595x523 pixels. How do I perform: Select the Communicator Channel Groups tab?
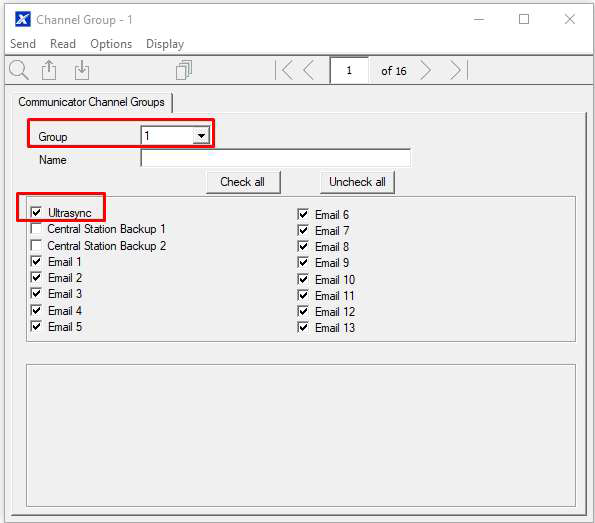coord(91,102)
